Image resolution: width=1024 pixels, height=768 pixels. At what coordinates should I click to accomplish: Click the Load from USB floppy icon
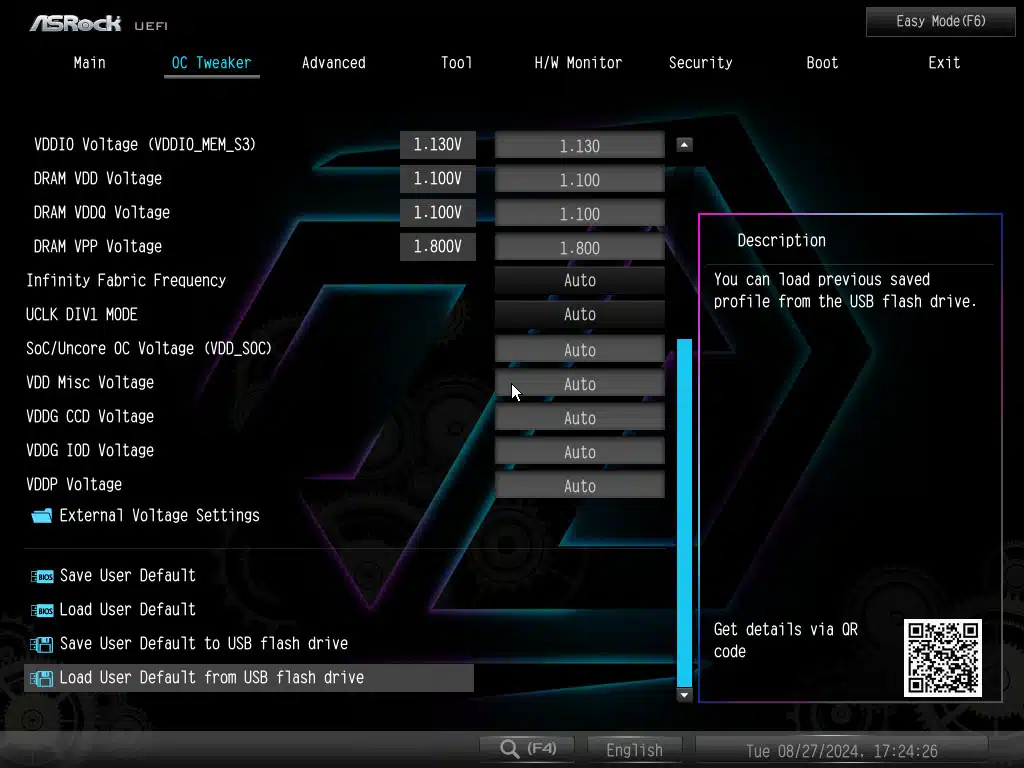pos(42,678)
